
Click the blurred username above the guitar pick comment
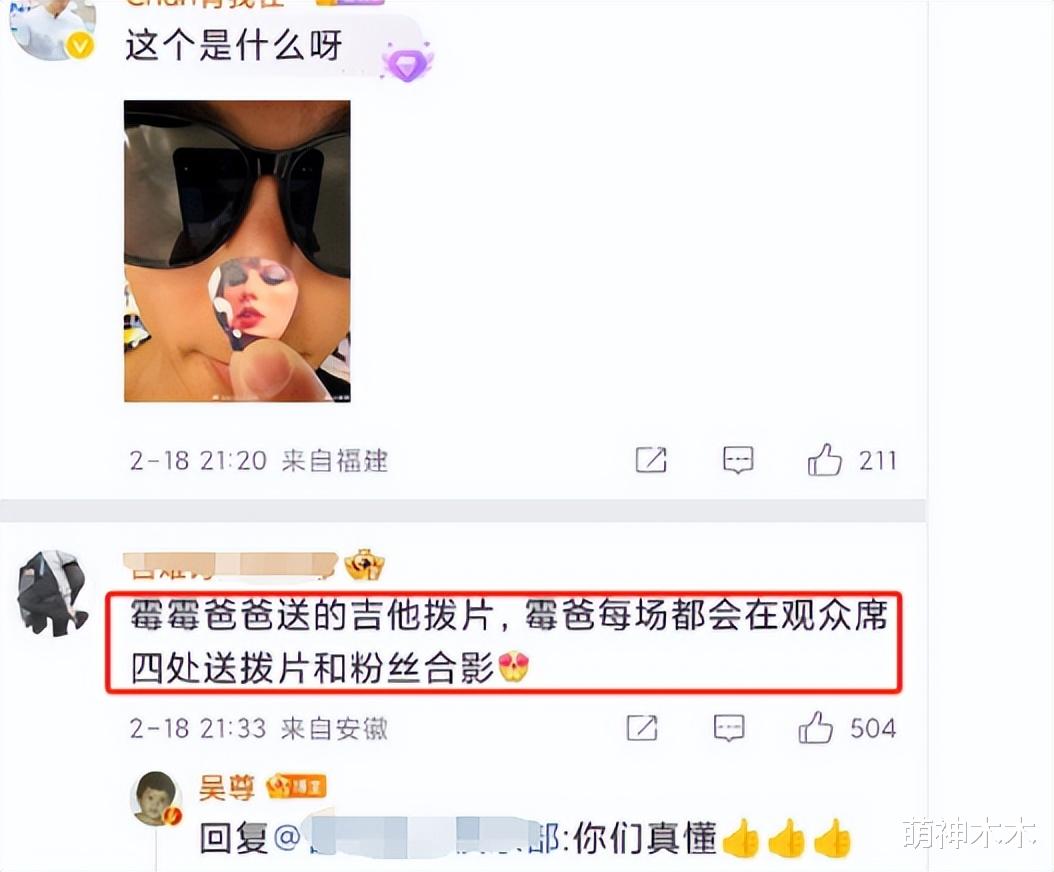click(231, 566)
